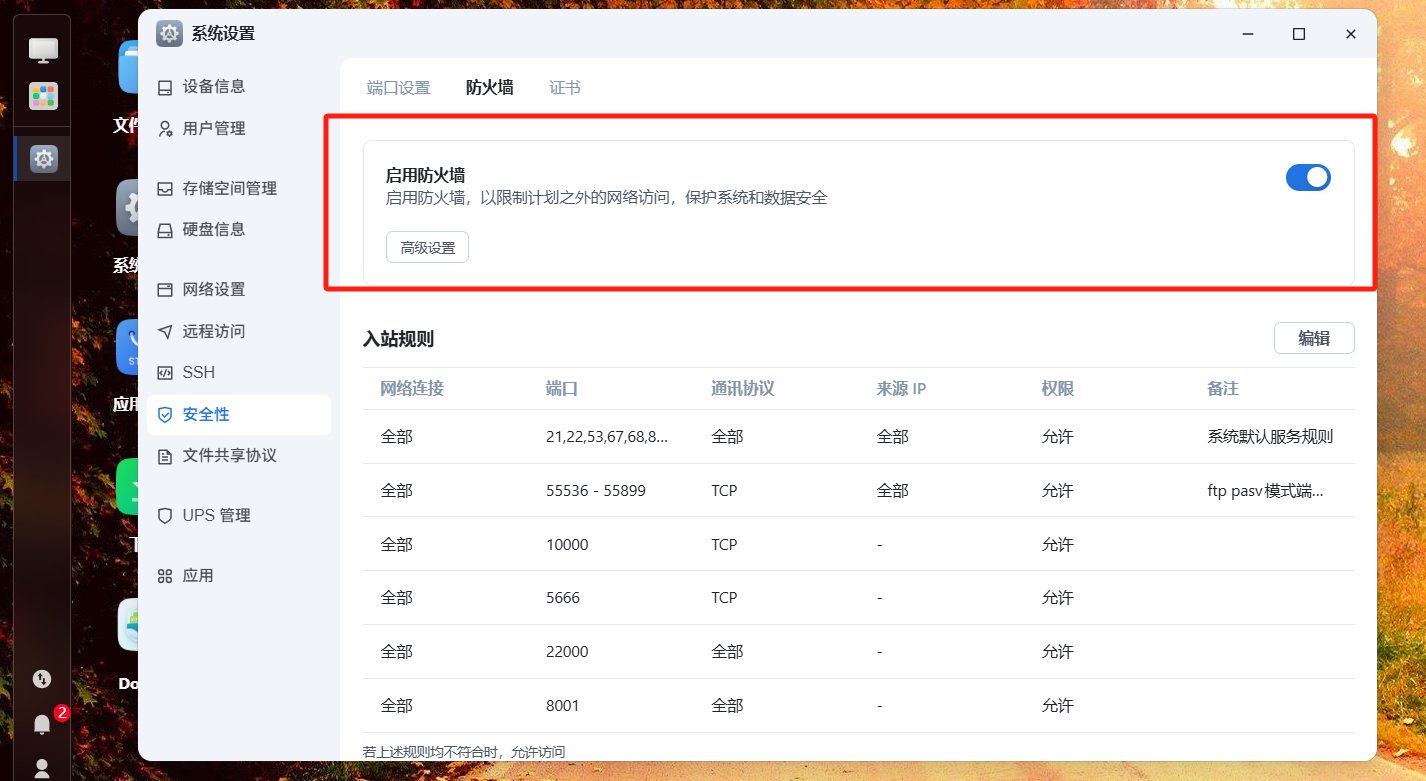Click the 编辑 button for 入站规则
This screenshot has height=781, width=1426.
point(1314,338)
